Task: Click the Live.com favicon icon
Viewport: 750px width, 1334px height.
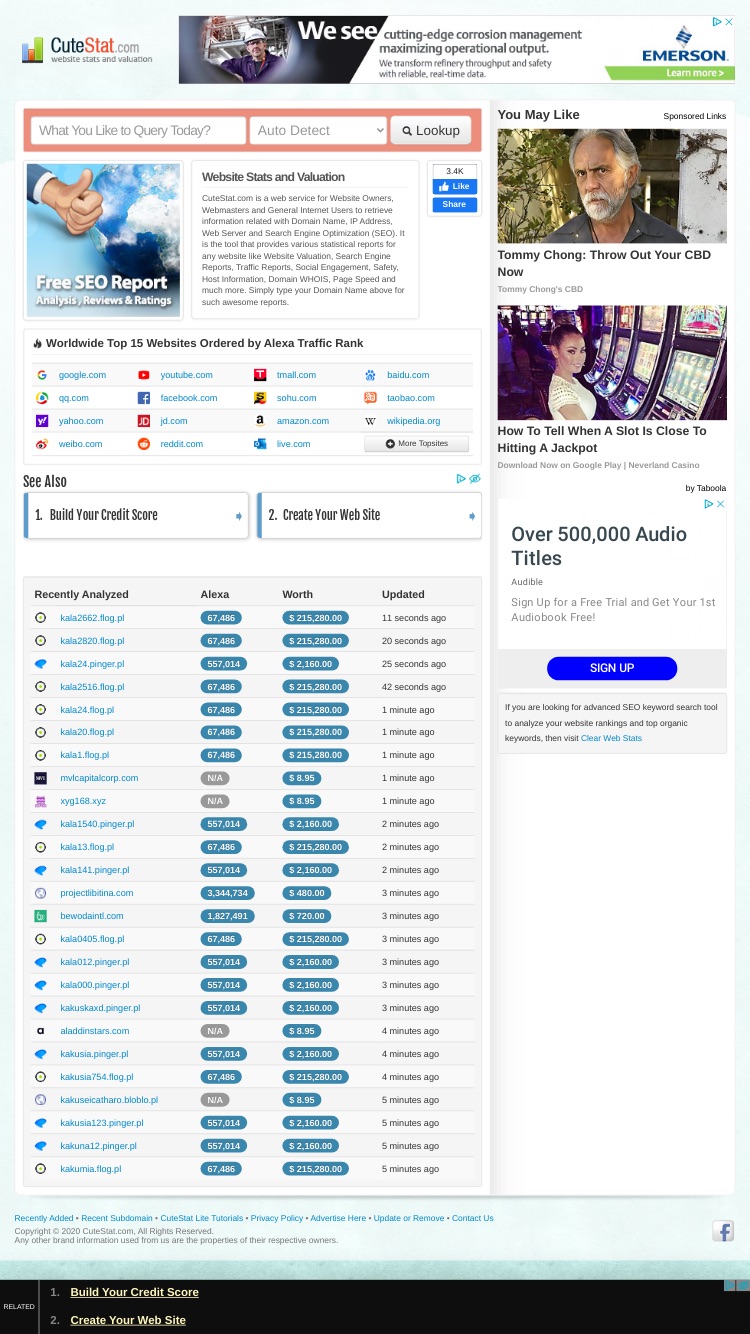Action: click(x=260, y=444)
